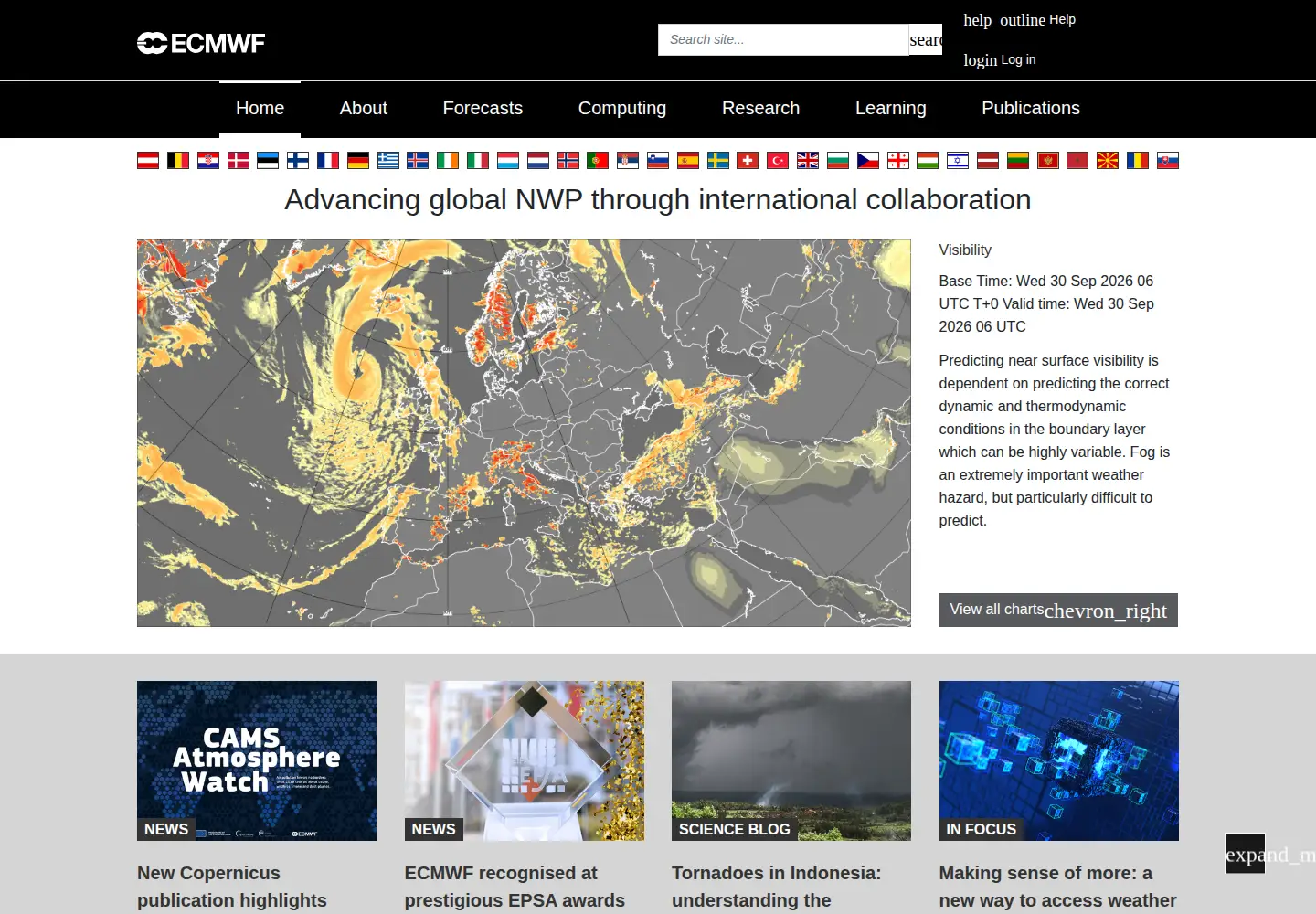Select the Denmark flag

(x=239, y=161)
